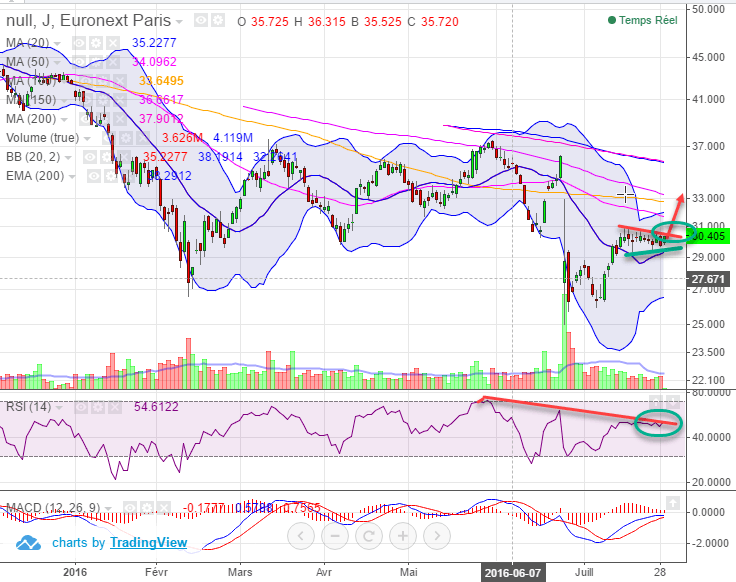Click the scroll left chart arrow
Viewport: 736px width, 582px height.
click(x=303, y=536)
